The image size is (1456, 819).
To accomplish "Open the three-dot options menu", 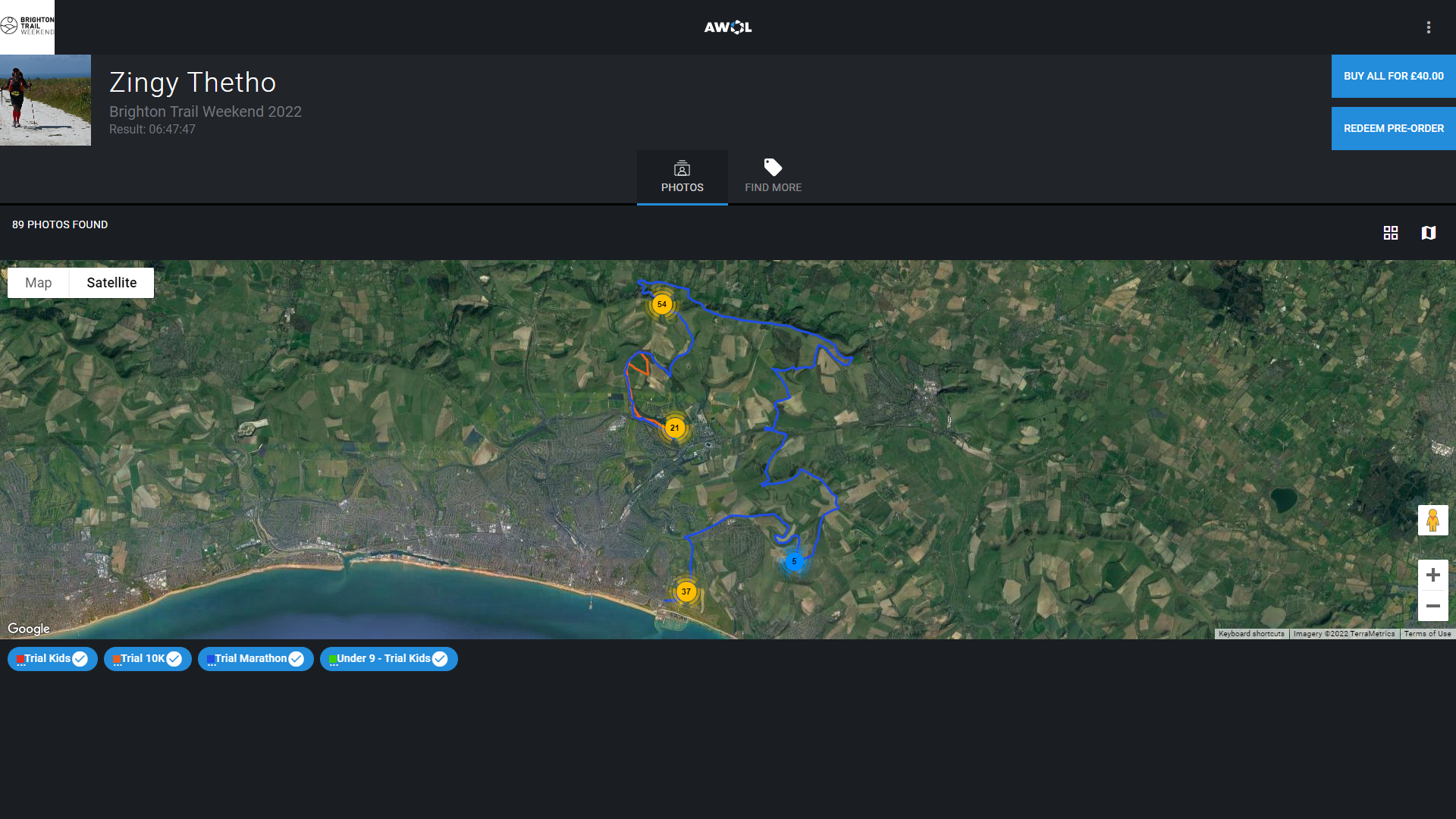I will point(1428,27).
